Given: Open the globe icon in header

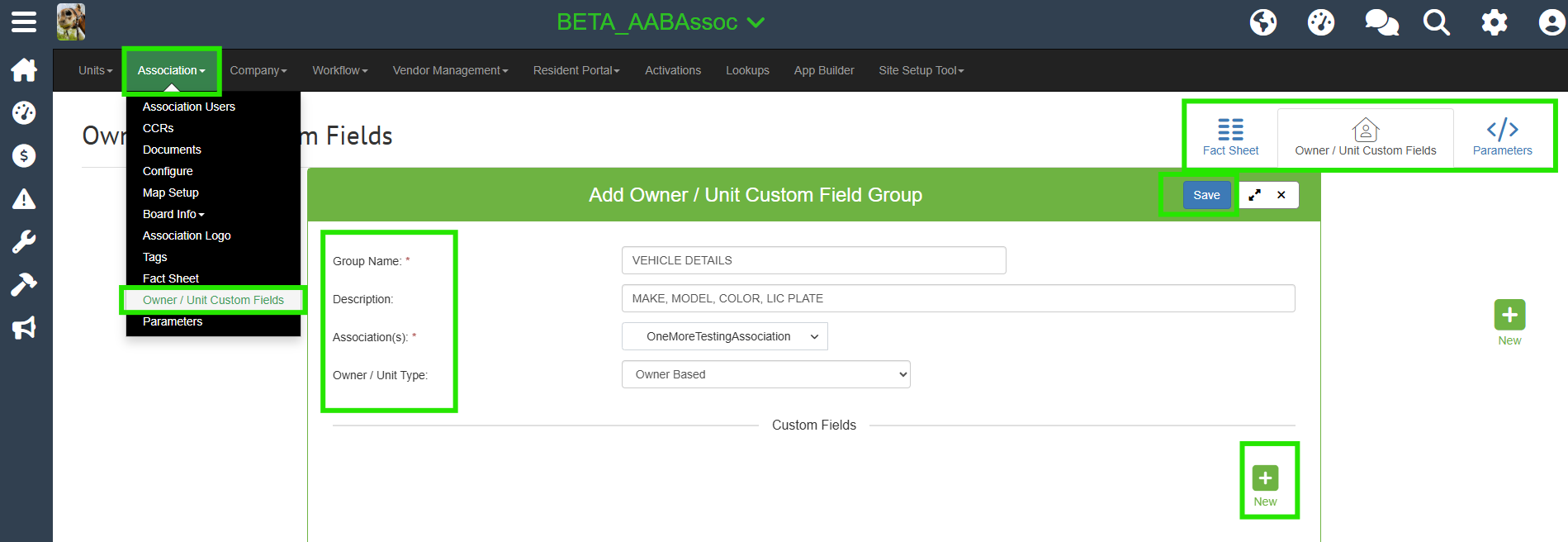Looking at the screenshot, I should pyautogui.click(x=1263, y=22).
